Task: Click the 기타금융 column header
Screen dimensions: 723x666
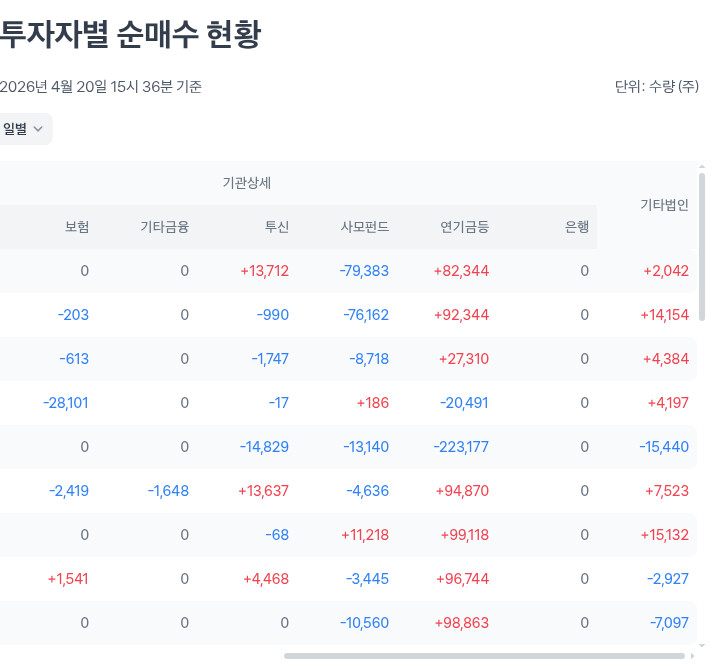Action: point(164,227)
